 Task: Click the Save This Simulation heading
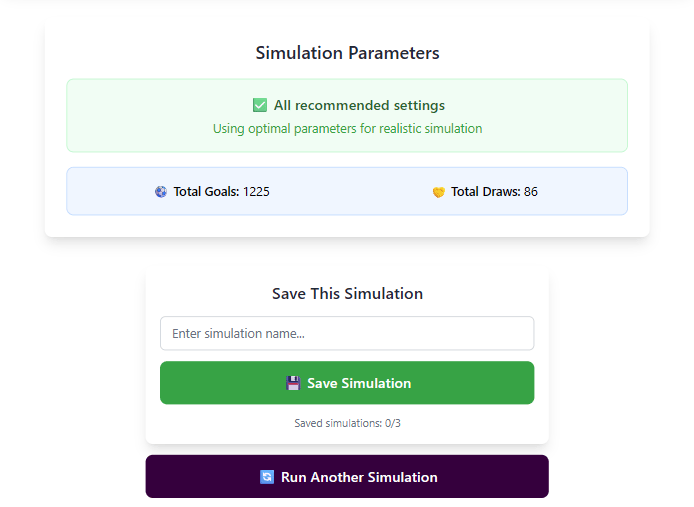click(347, 294)
